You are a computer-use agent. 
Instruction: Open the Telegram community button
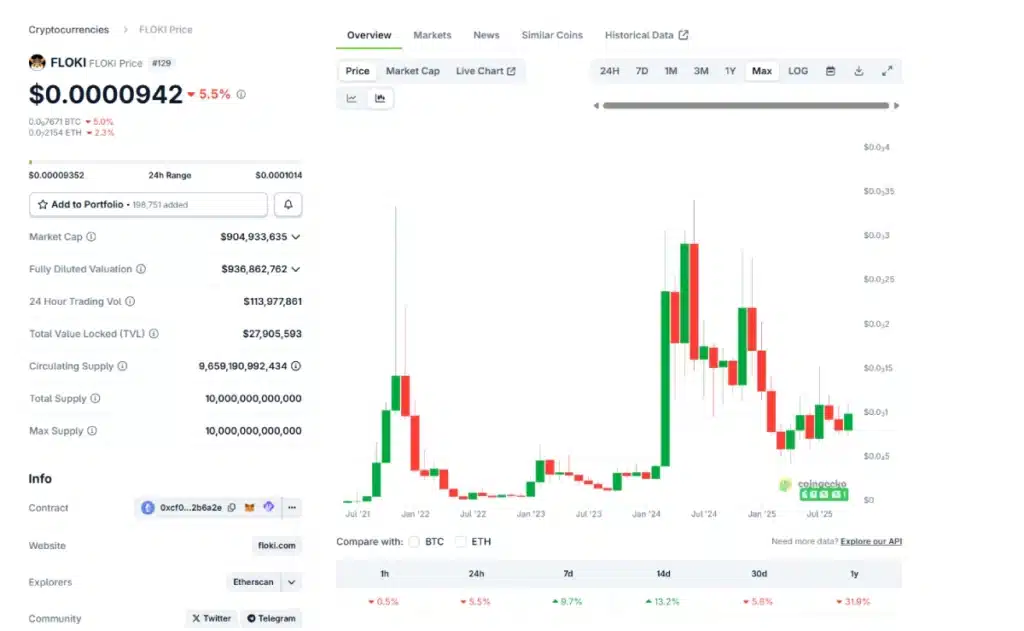[271, 618]
